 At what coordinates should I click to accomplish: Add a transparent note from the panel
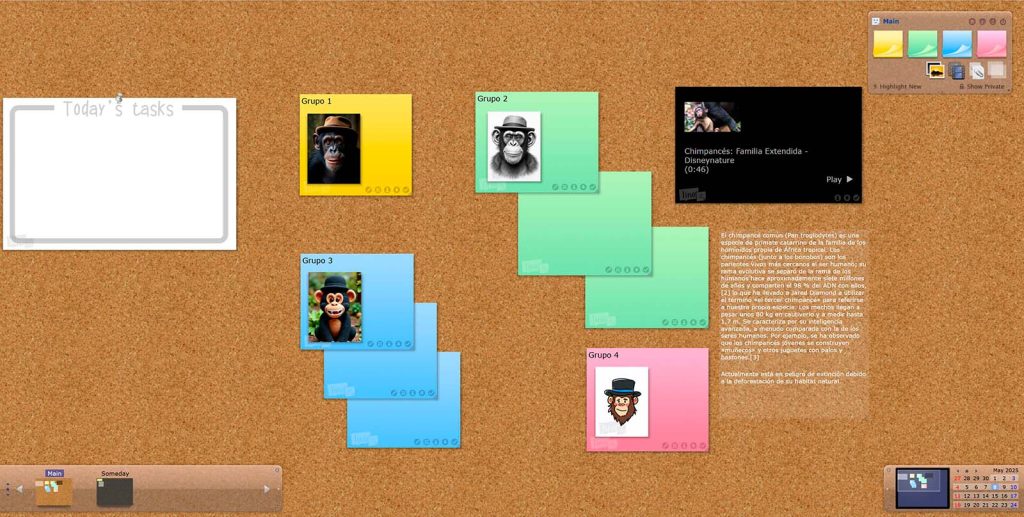point(997,70)
